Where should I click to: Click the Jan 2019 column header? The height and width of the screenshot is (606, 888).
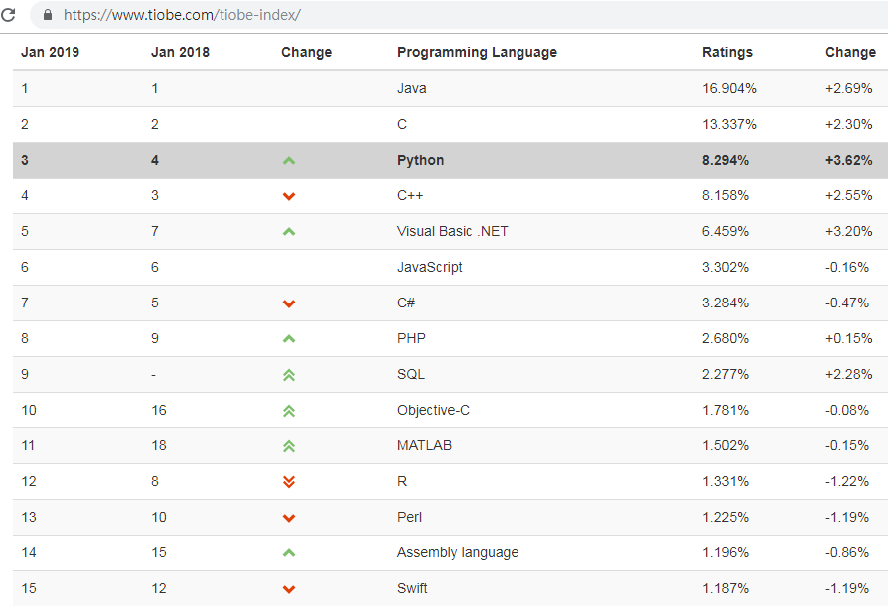point(50,52)
